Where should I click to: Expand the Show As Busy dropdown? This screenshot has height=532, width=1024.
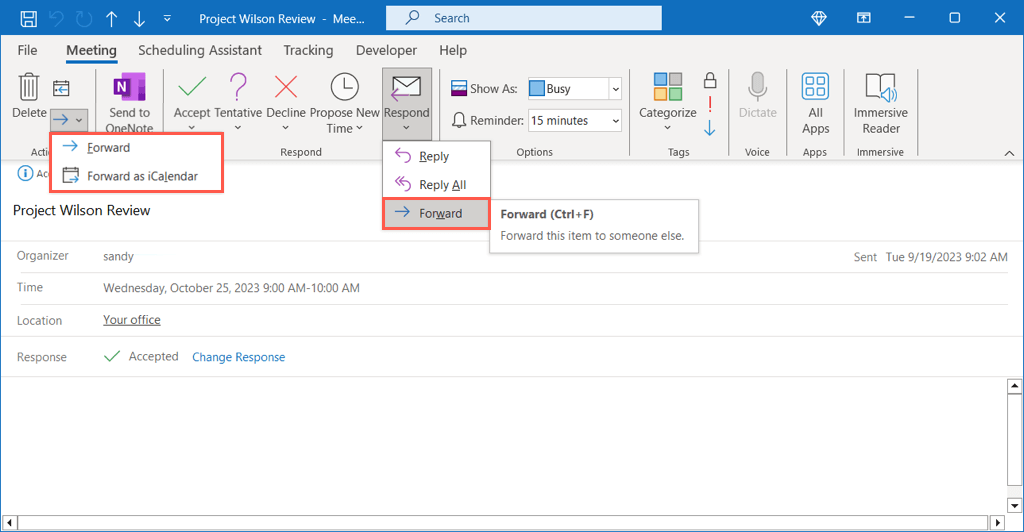pos(615,89)
